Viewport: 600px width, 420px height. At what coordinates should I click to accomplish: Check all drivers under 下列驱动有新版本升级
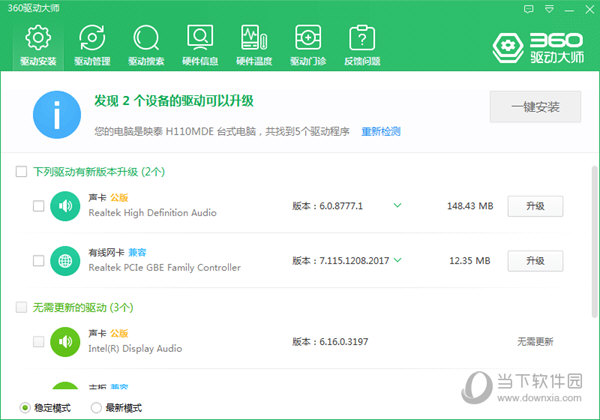[21, 171]
